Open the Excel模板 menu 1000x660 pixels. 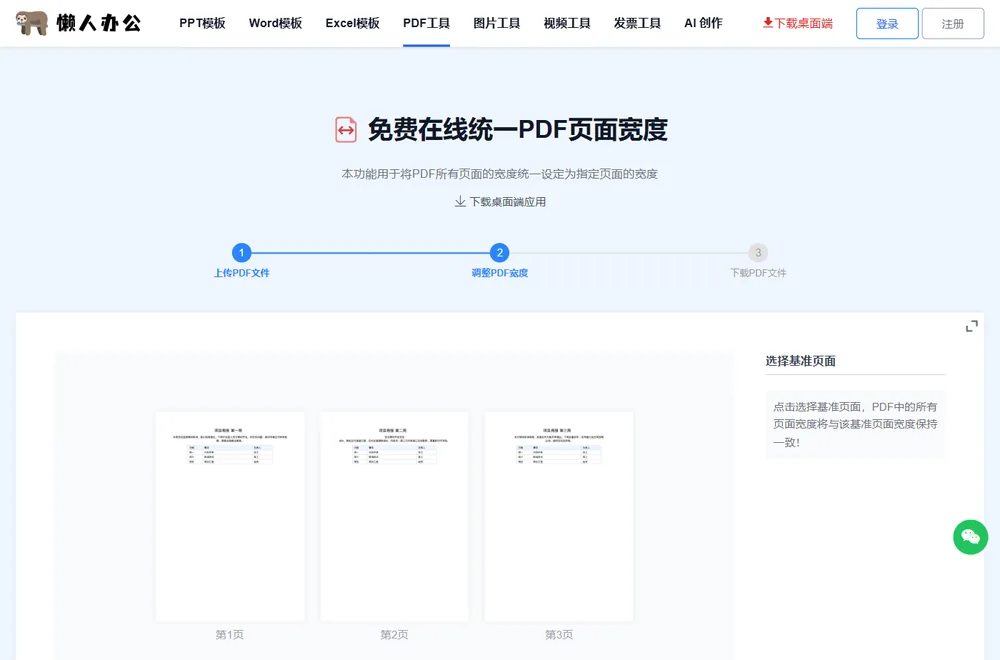point(353,24)
